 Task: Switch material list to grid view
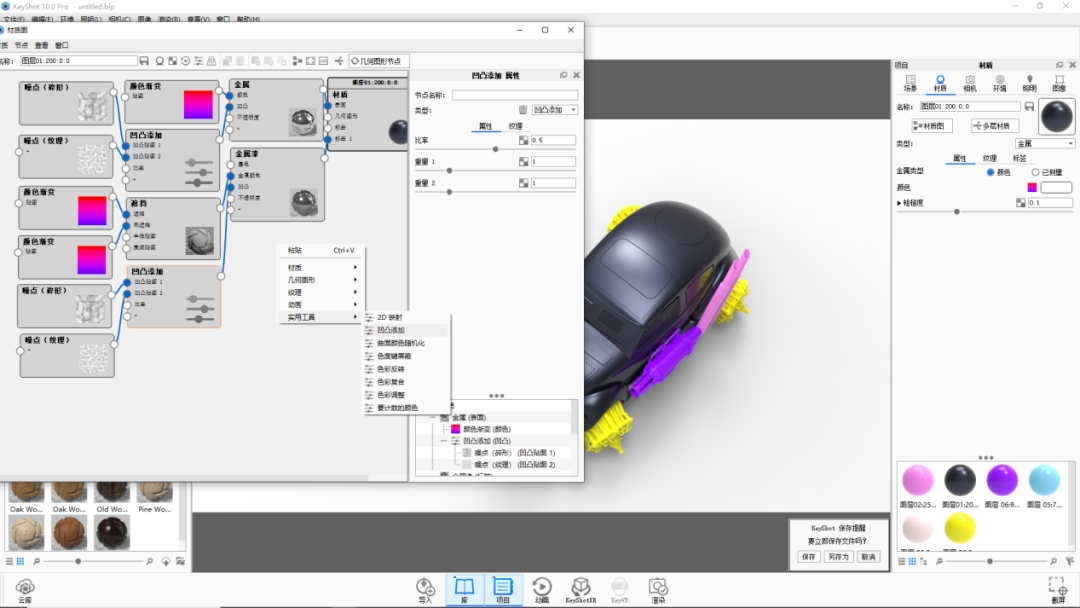pos(912,561)
